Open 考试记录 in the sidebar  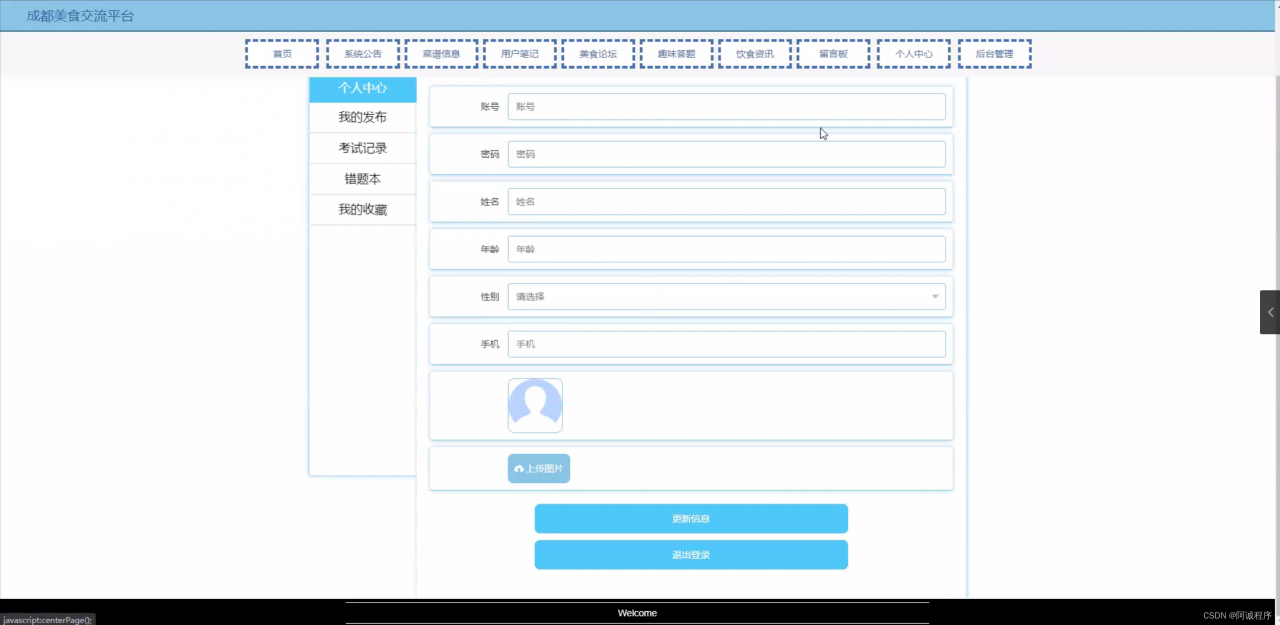tap(362, 148)
